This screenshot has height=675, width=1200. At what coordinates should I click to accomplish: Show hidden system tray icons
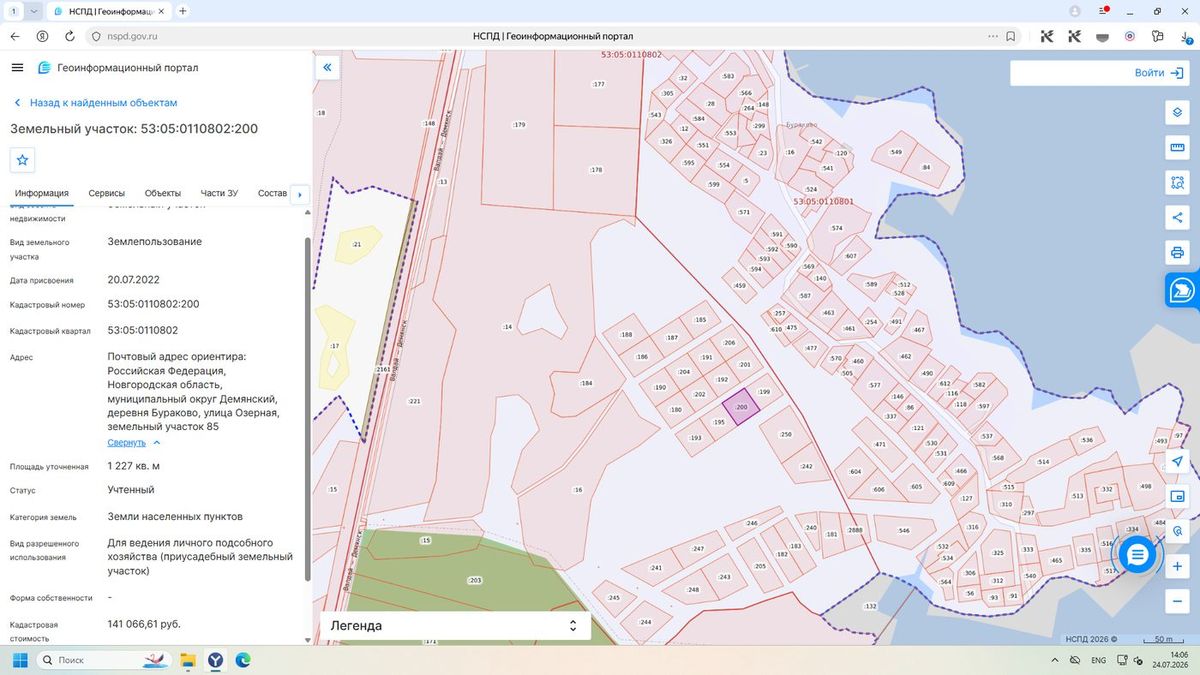(x=1057, y=660)
